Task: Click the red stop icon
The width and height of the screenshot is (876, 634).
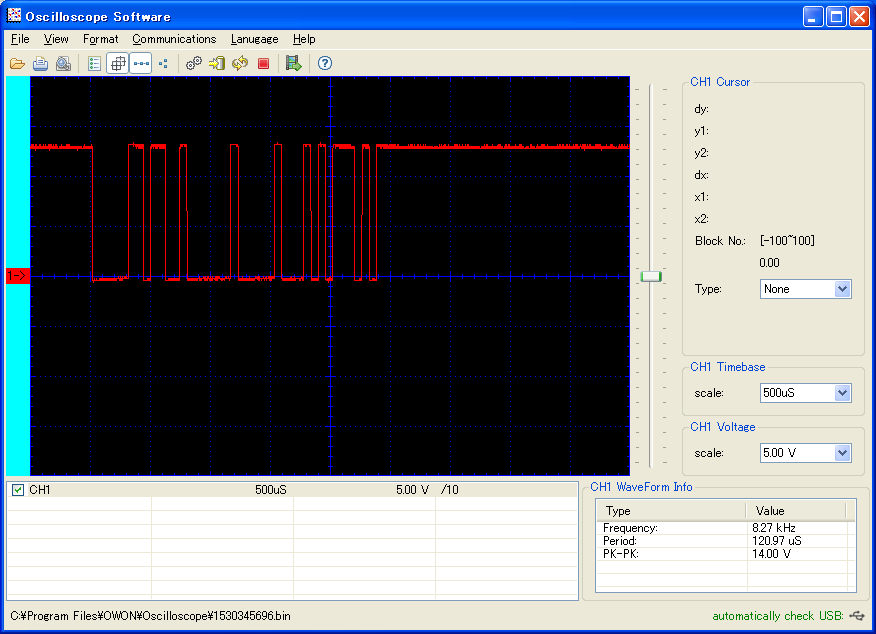Action: (x=264, y=64)
